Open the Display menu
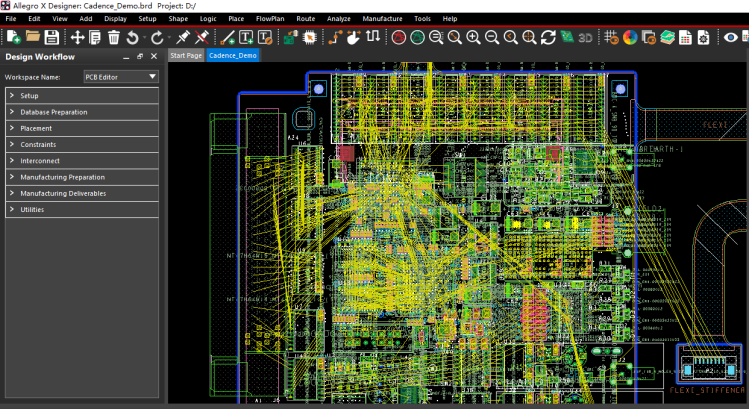 [x=115, y=19]
